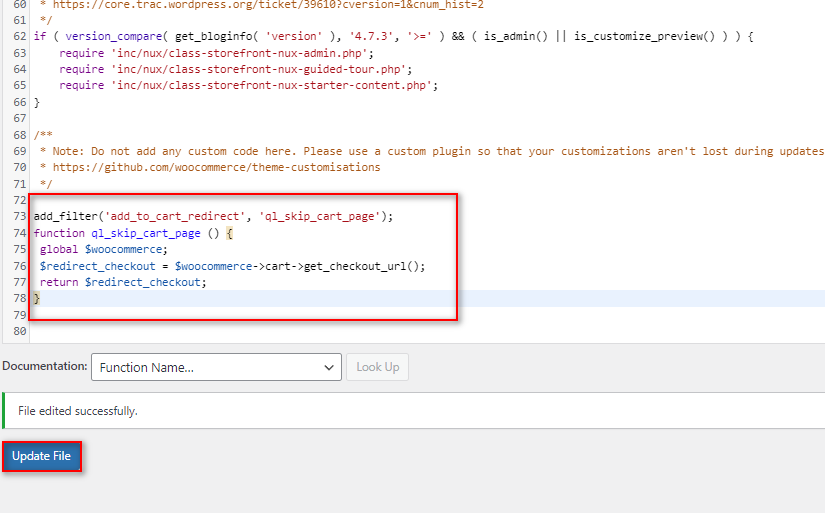Click the require class-storefront-nux-starter-content.php line
The width and height of the screenshot is (825, 513).
pos(248,85)
